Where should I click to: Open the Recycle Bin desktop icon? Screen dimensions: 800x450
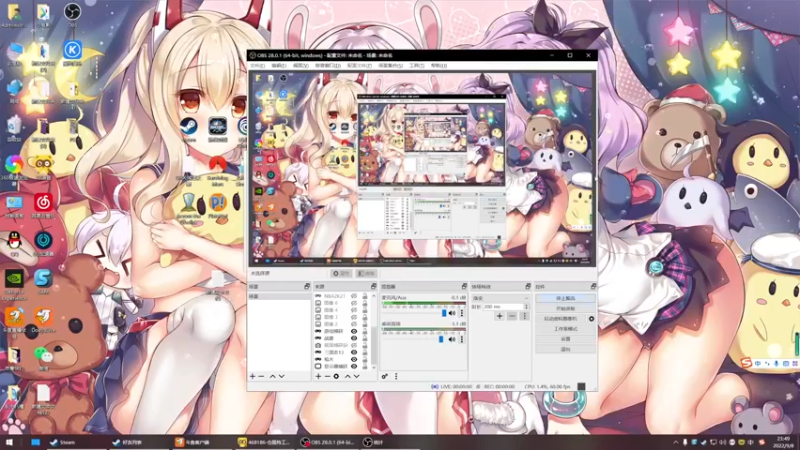point(14,126)
